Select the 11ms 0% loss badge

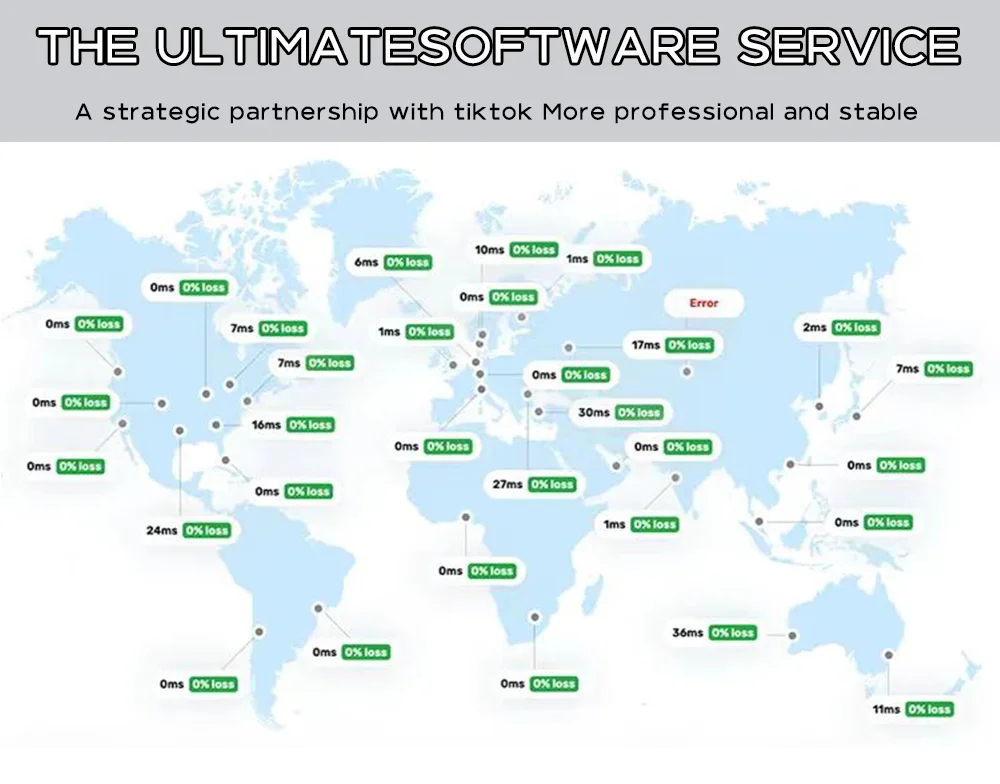point(913,709)
